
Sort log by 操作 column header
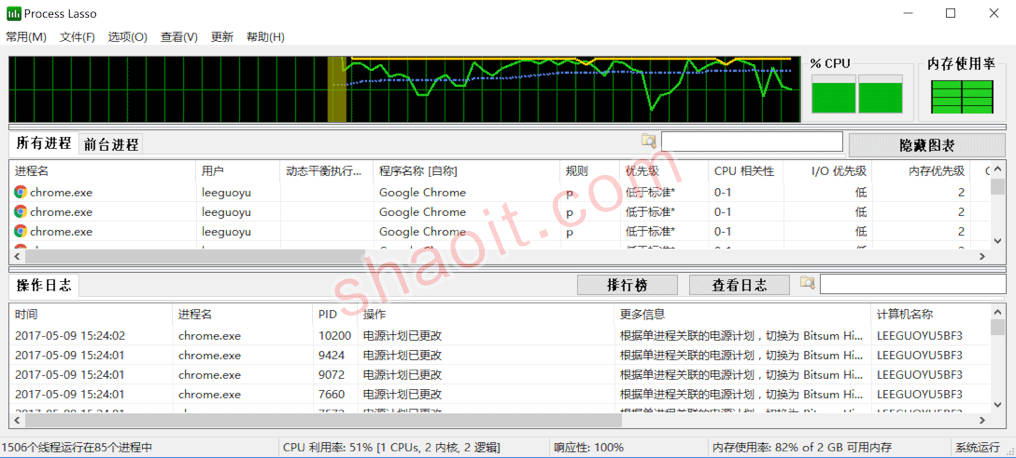[485, 314]
